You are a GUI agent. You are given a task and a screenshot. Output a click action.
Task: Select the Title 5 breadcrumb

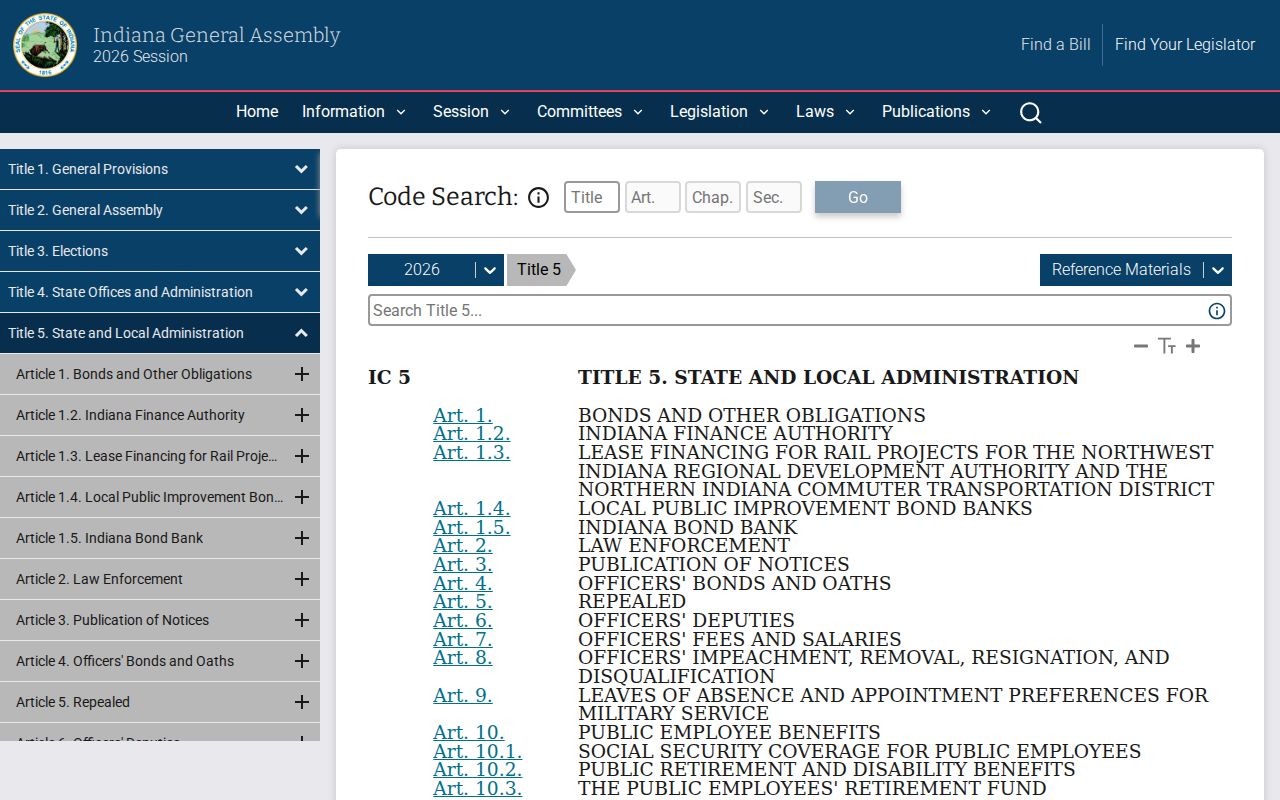tap(540, 270)
